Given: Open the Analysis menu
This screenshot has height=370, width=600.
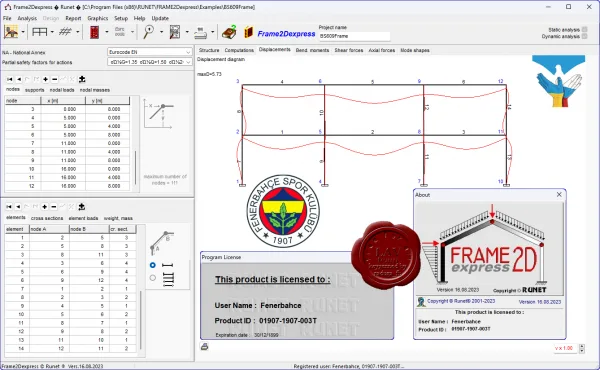Looking at the screenshot, I should pos(27,18).
